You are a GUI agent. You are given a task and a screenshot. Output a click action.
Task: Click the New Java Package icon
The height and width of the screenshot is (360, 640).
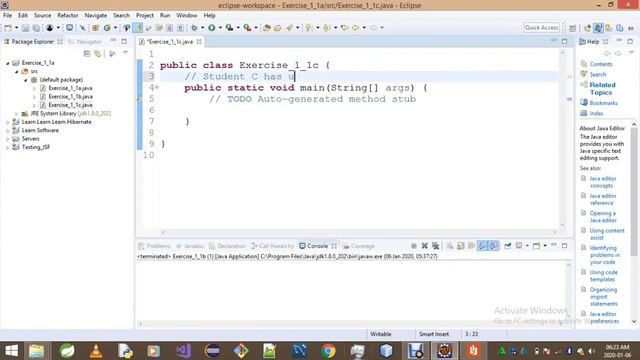click(96, 28)
